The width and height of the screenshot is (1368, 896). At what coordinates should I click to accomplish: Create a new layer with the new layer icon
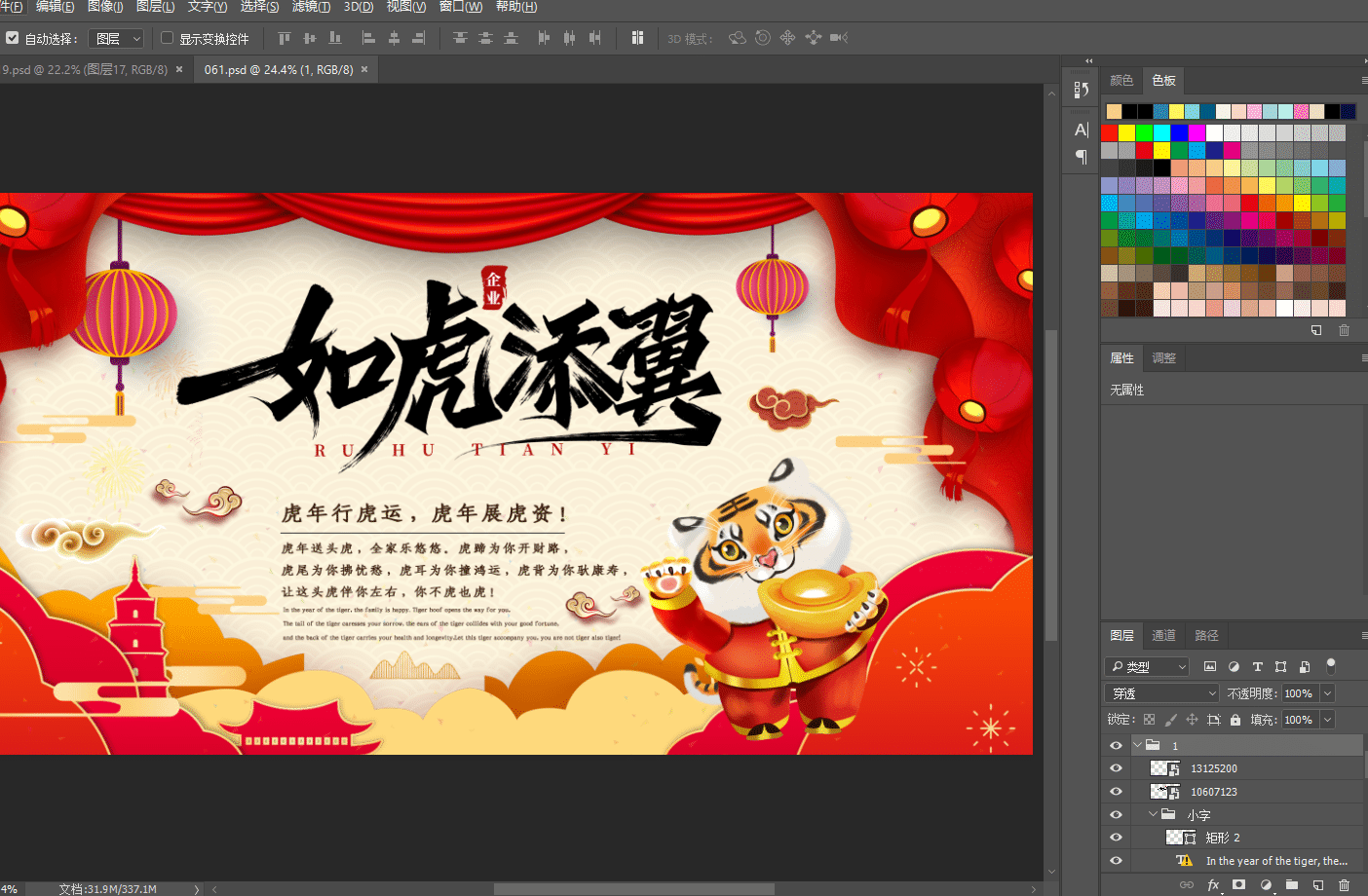click(x=1317, y=885)
